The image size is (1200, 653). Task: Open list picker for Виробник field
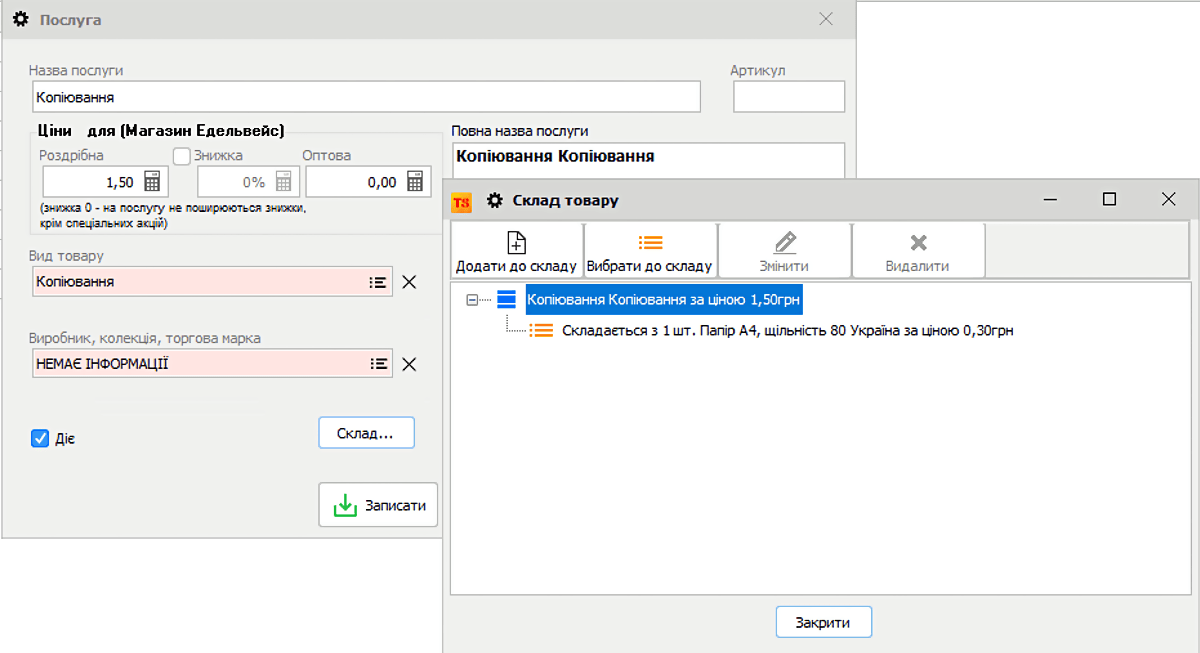pos(378,364)
